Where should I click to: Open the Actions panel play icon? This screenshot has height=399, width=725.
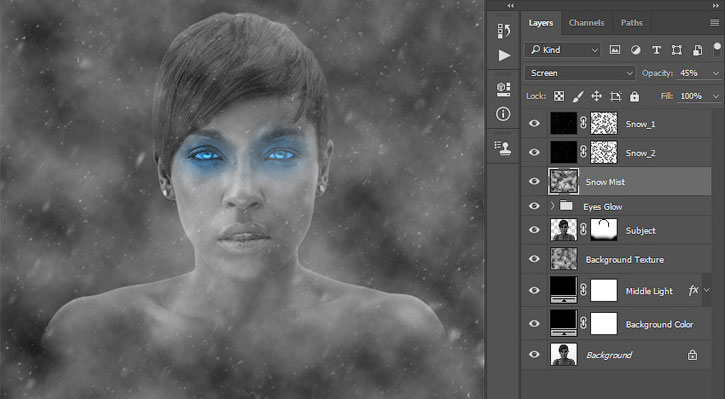(x=504, y=55)
